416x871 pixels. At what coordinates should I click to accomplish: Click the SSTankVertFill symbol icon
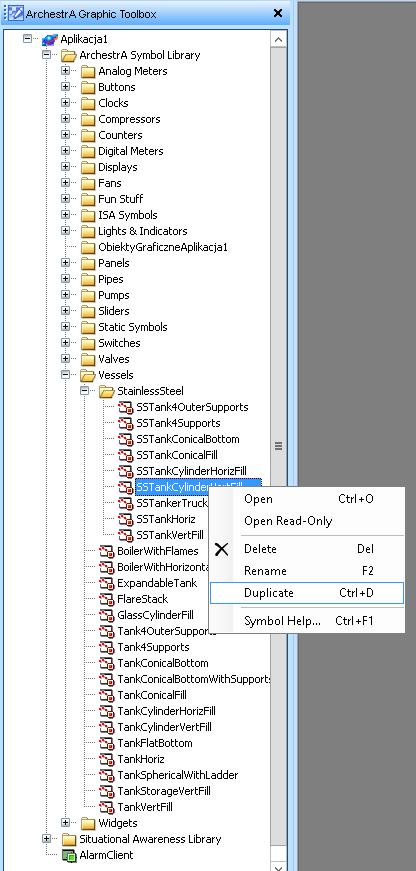(x=126, y=535)
